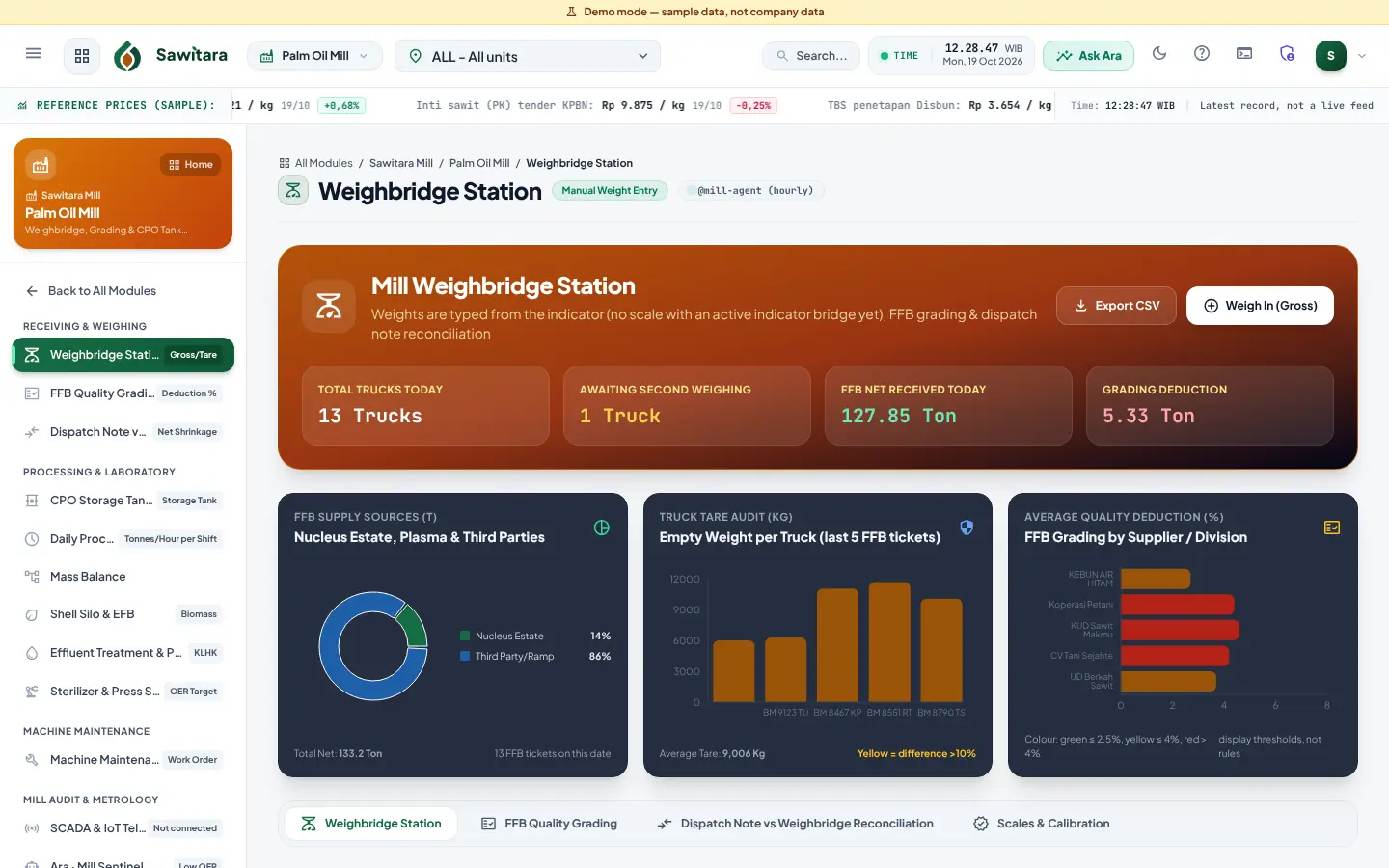Open FFB Quality Grading in sidebar
Image resolution: width=1389 pixels, height=868 pixels.
click(x=123, y=393)
